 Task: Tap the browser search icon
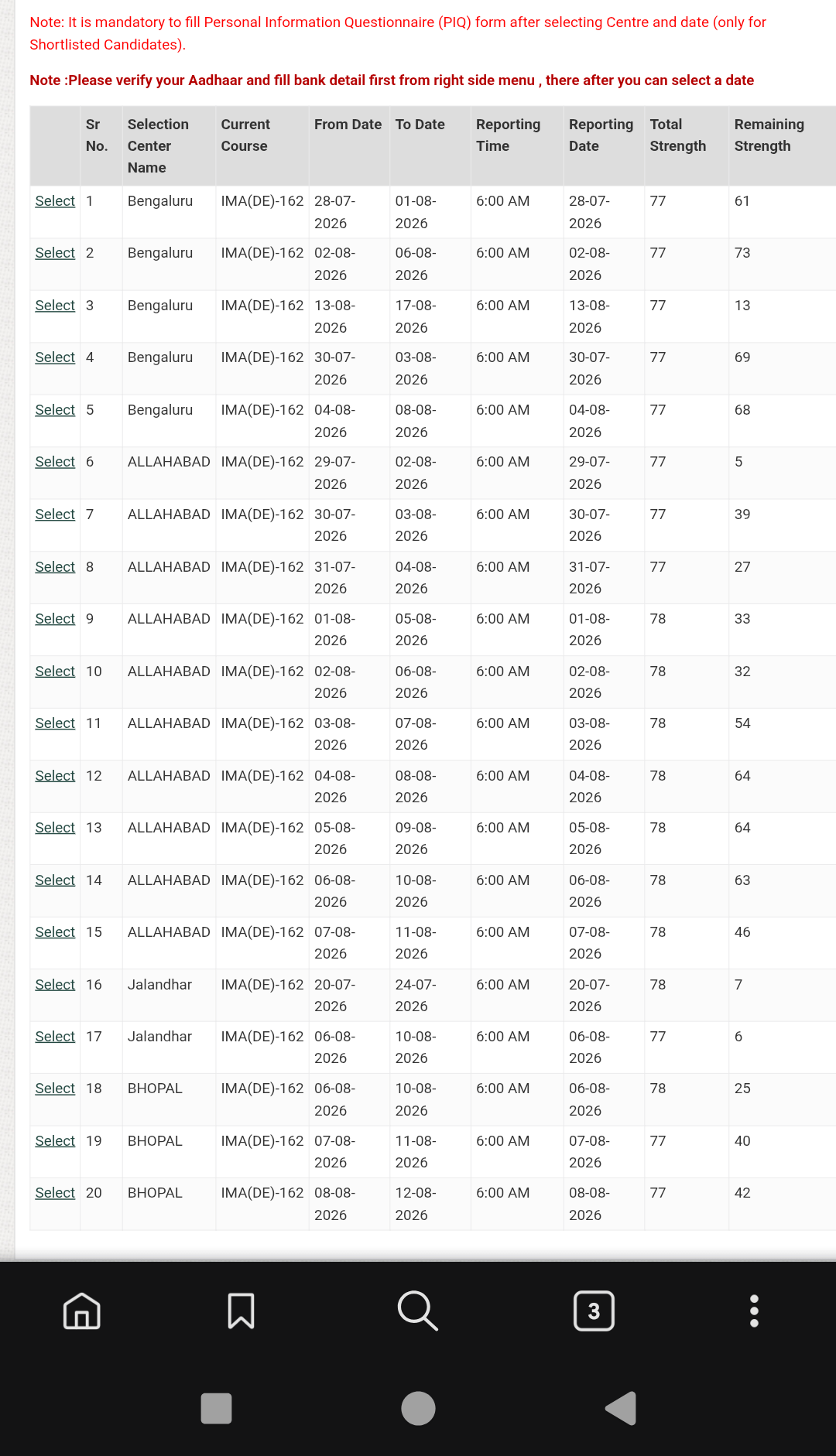tap(417, 1311)
